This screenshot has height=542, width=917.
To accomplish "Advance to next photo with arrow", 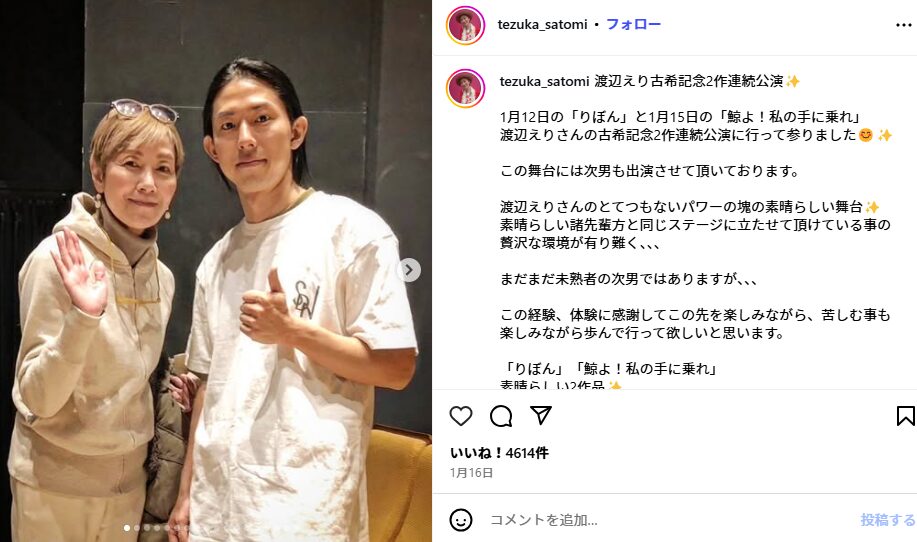I will (409, 270).
